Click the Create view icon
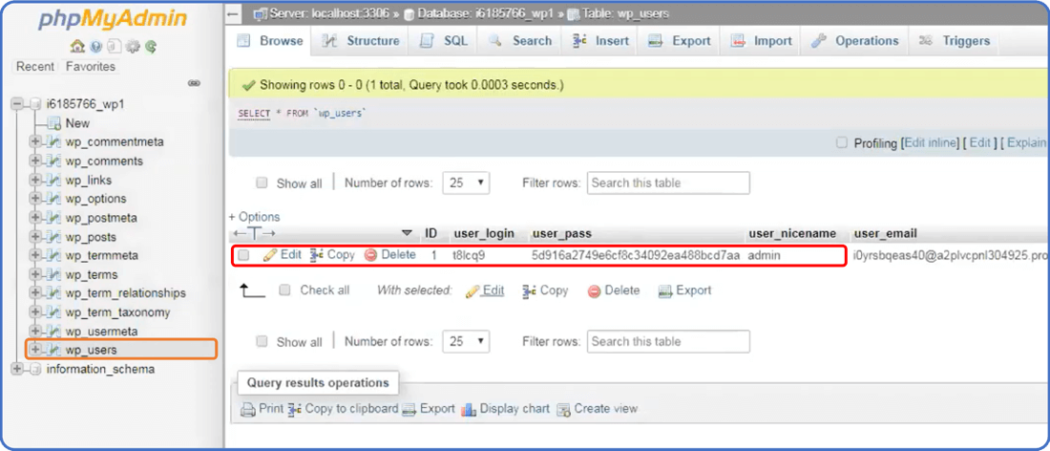Screen dimensions: 1050x451 563,409
